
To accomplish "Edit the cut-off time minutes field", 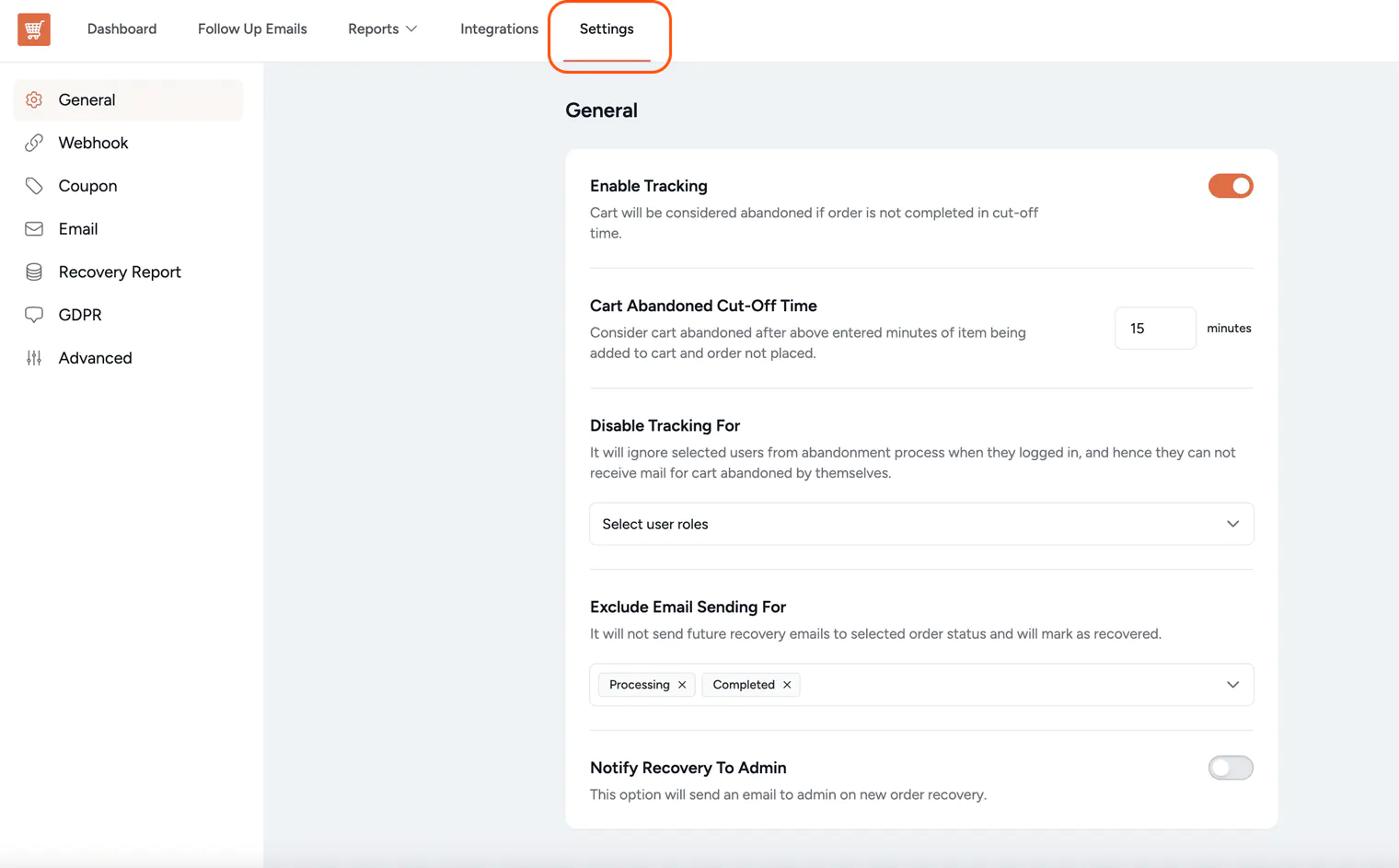I will point(1154,328).
